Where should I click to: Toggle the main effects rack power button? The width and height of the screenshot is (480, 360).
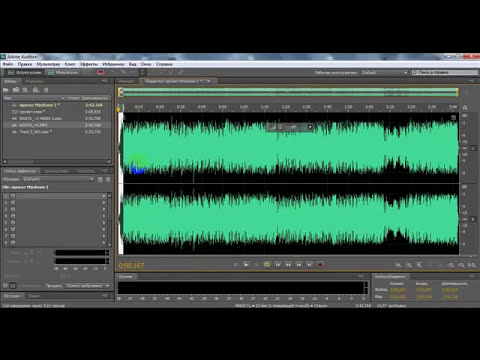coord(5,286)
